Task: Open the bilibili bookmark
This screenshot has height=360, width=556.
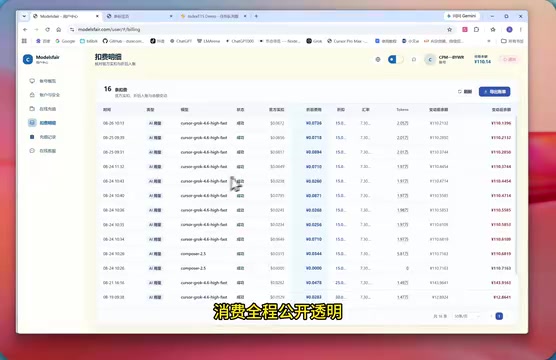Action: click(x=89, y=41)
